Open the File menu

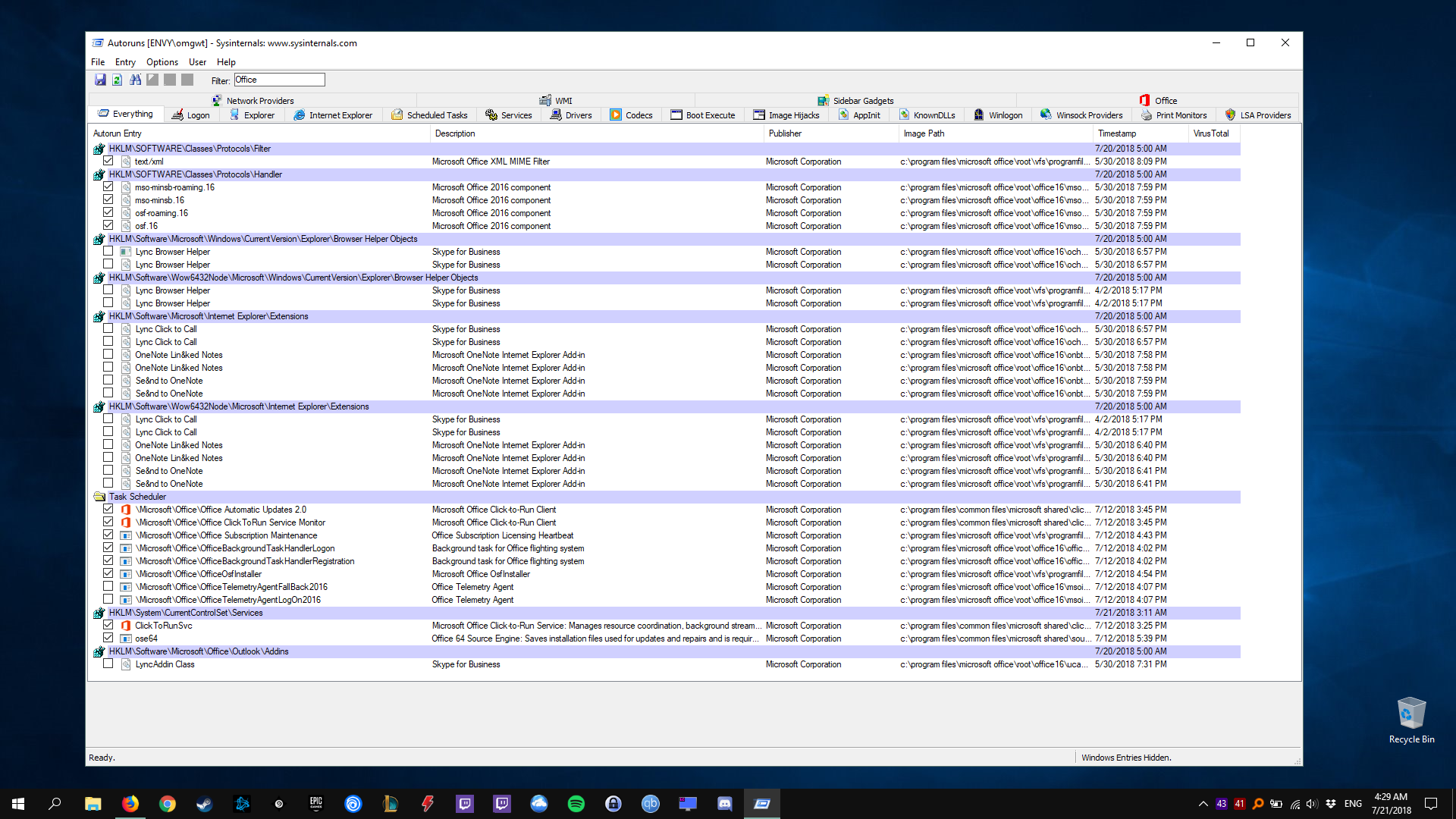(98, 62)
